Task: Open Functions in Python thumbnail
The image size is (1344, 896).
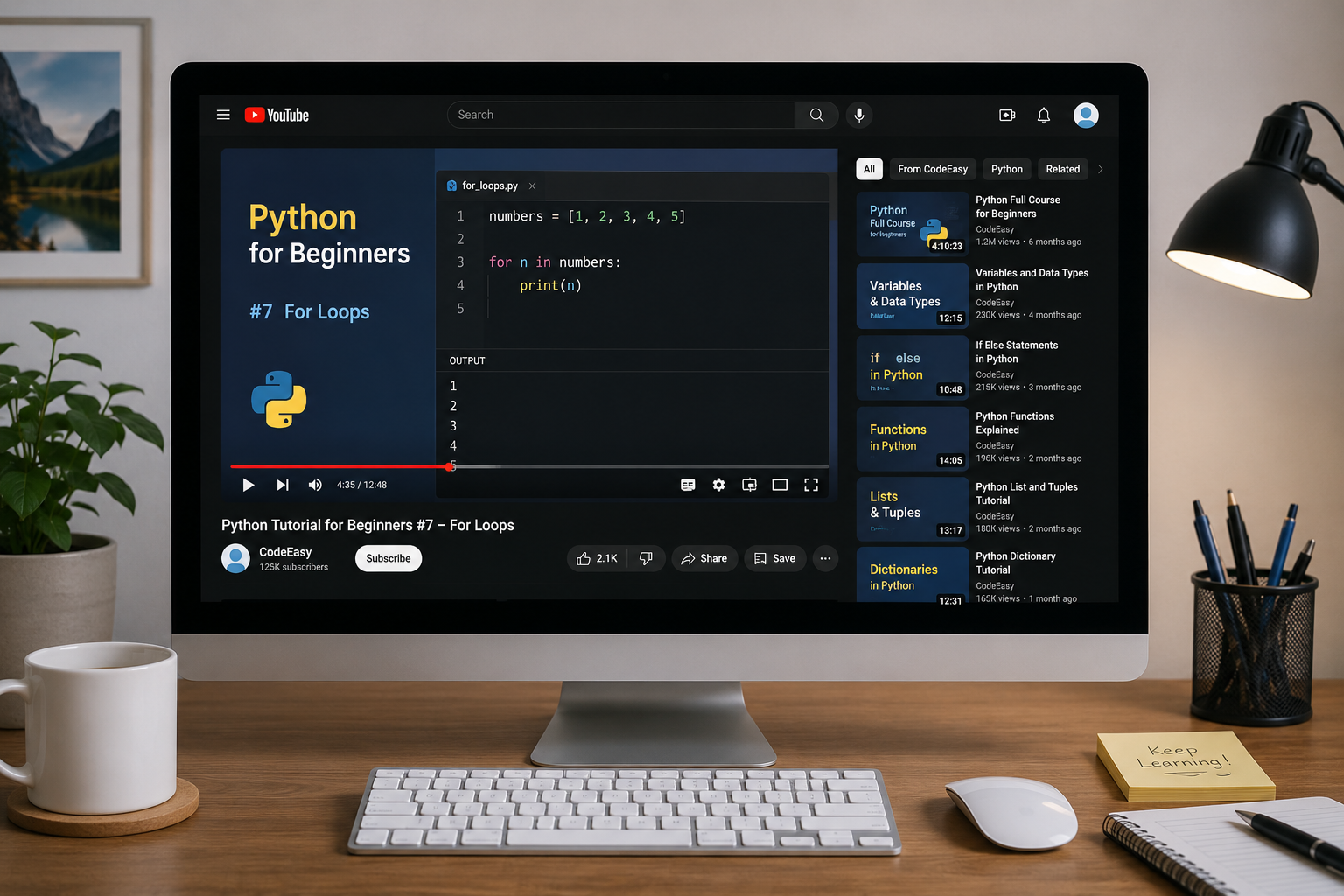Action: tap(913, 438)
